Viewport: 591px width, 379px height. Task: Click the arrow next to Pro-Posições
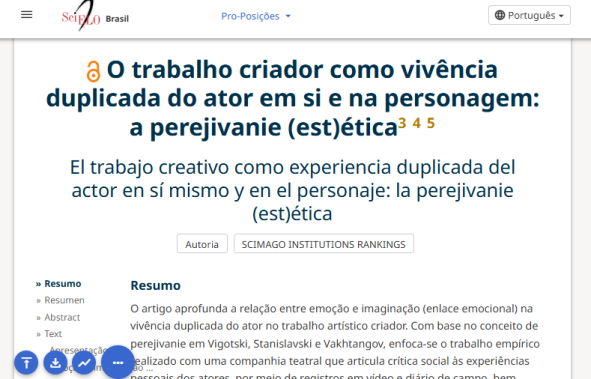click(288, 16)
